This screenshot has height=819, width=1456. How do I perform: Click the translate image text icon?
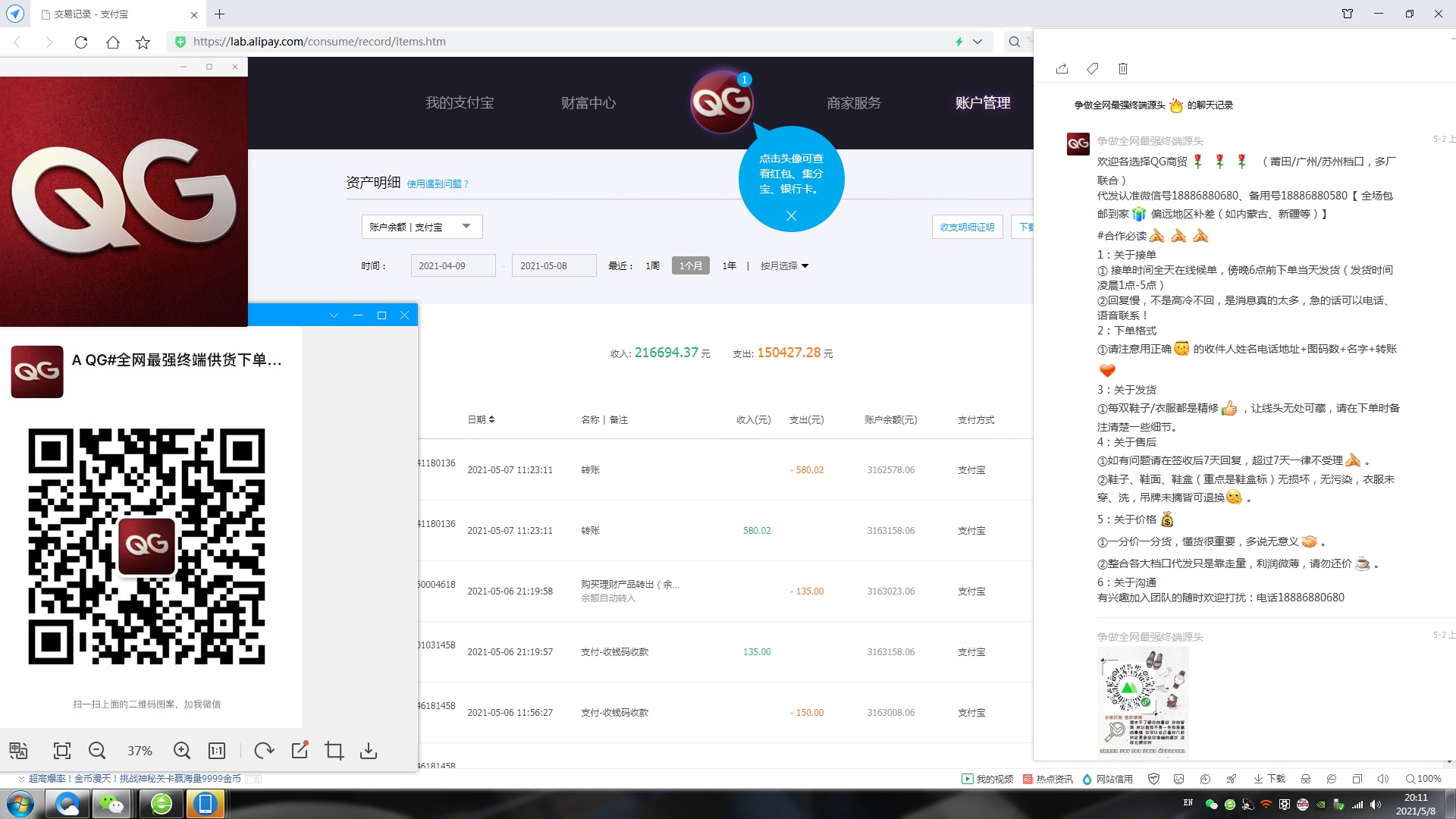click(18, 751)
